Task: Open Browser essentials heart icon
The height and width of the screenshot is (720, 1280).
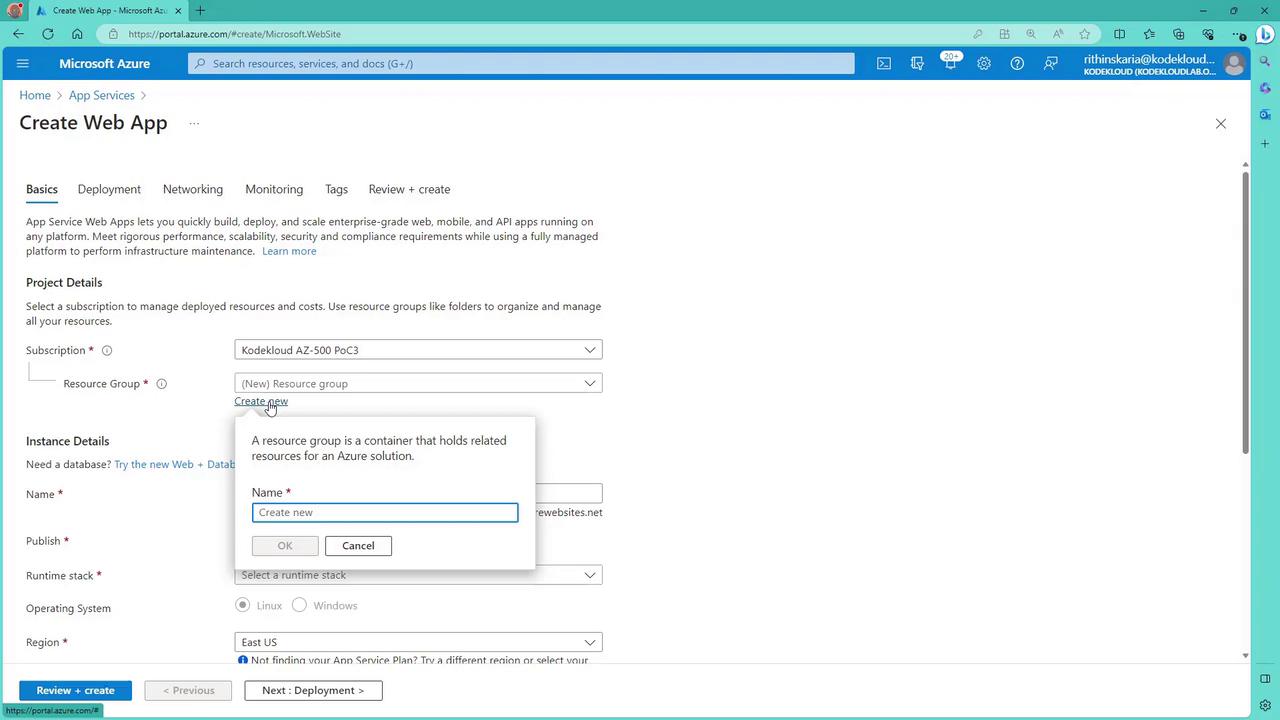Action: point(1208,34)
